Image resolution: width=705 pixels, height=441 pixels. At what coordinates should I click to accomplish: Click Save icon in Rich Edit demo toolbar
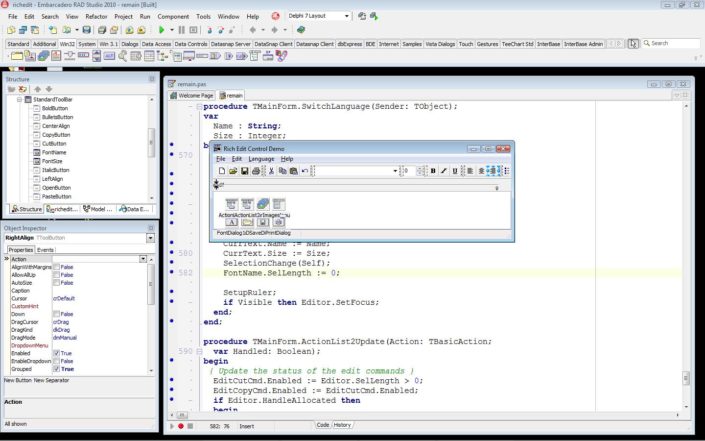[x=243, y=171]
